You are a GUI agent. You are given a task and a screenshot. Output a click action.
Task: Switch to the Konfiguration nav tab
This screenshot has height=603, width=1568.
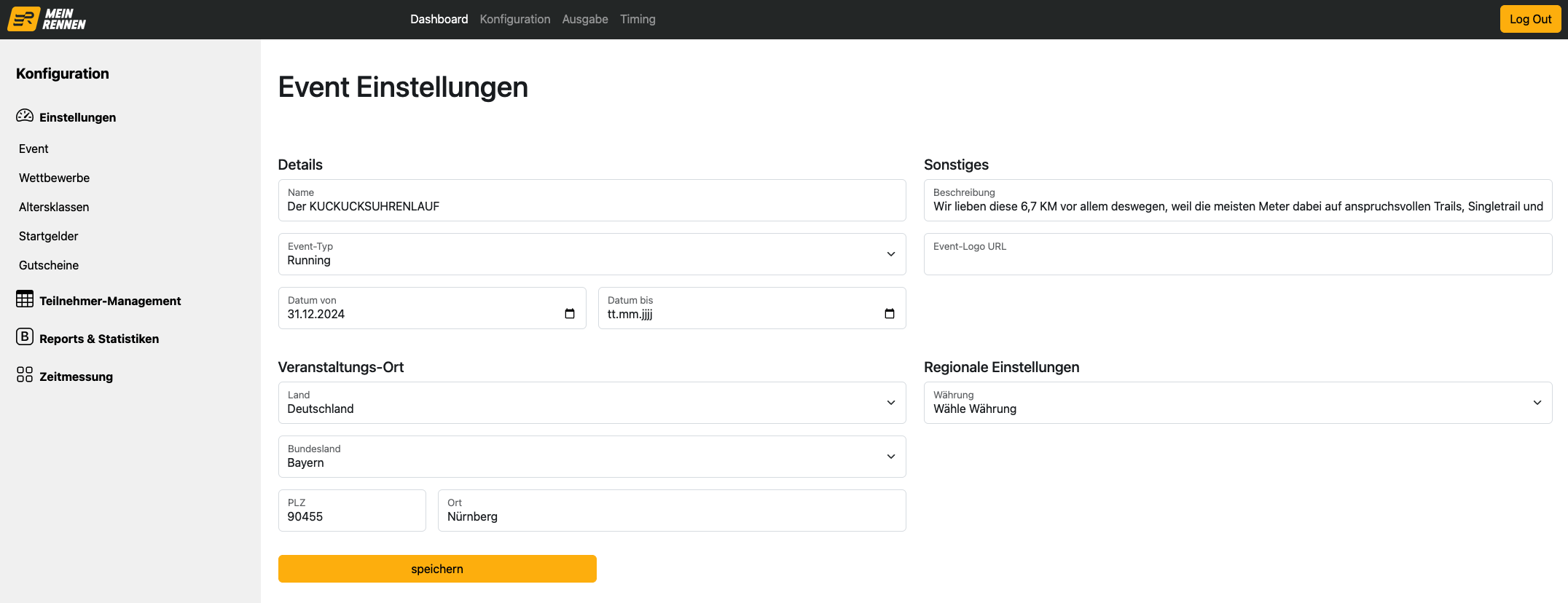(x=514, y=20)
